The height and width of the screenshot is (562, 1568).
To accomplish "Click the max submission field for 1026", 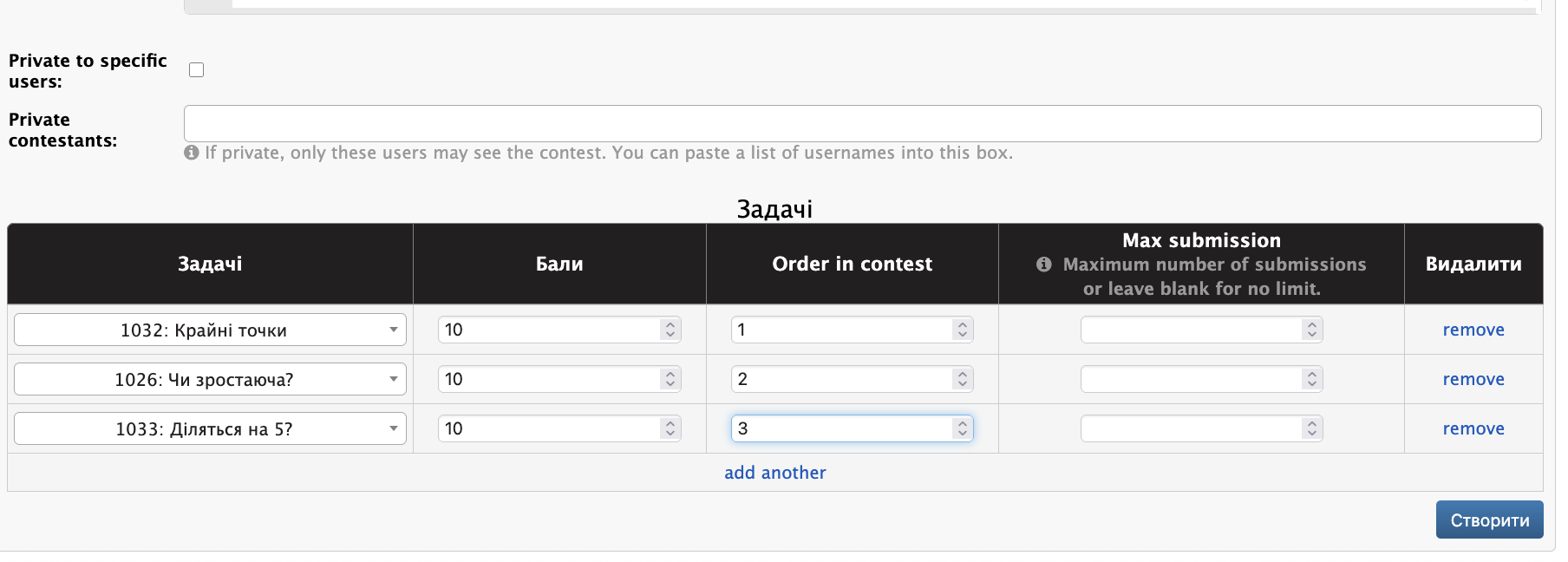I will (x=1201, y=379).
